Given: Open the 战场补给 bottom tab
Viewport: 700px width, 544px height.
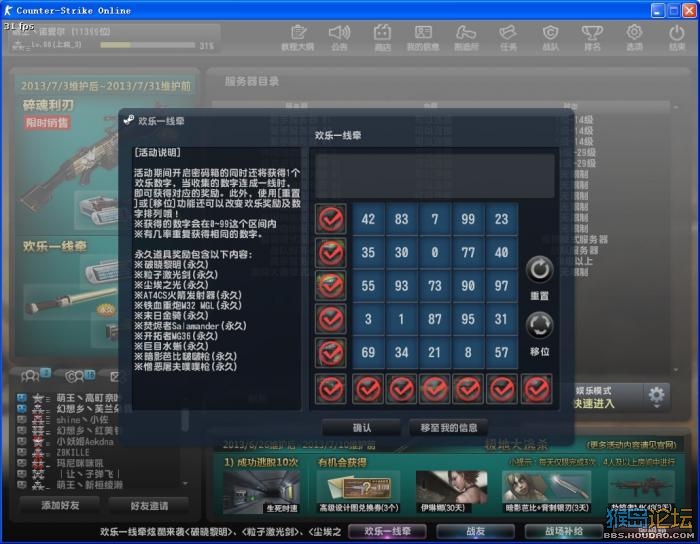Looking at the screenshot, I should [563, 531].
